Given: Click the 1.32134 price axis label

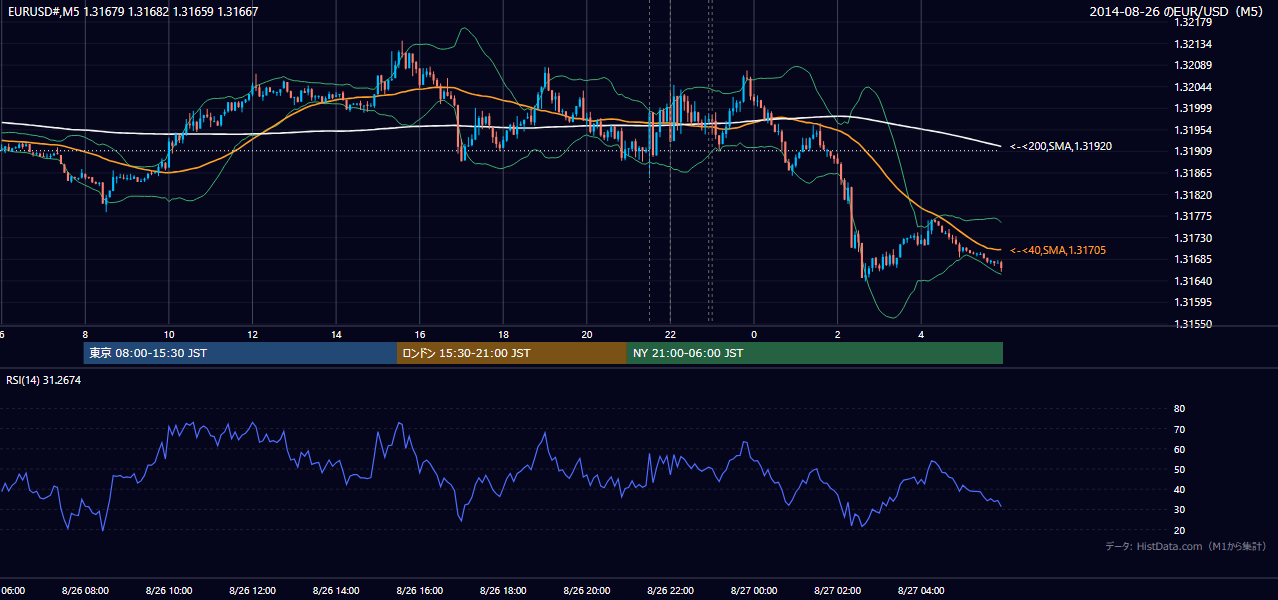Looking at the screenshot, I should [1193, 44].
